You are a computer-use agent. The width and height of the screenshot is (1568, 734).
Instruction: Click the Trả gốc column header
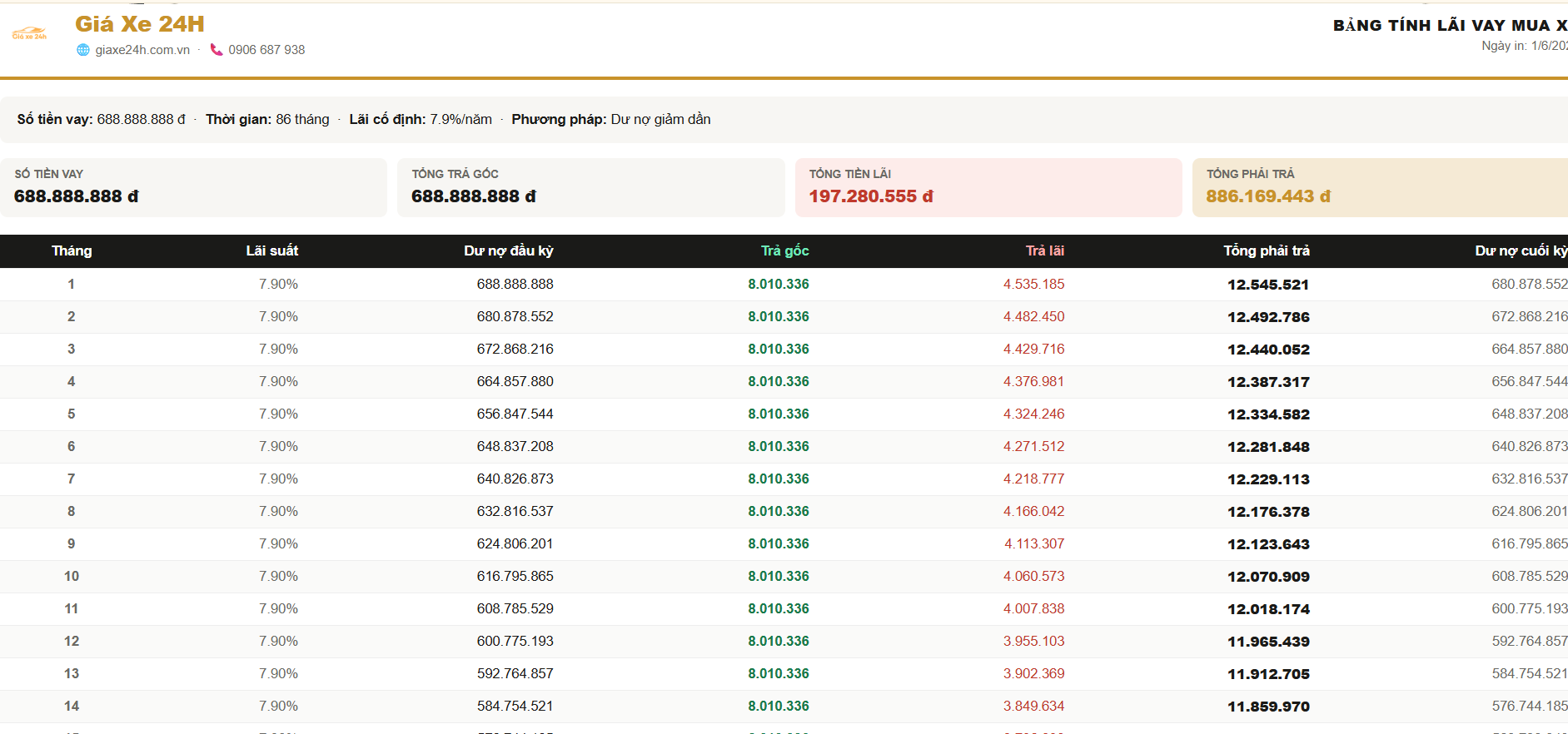click(785, 250)
